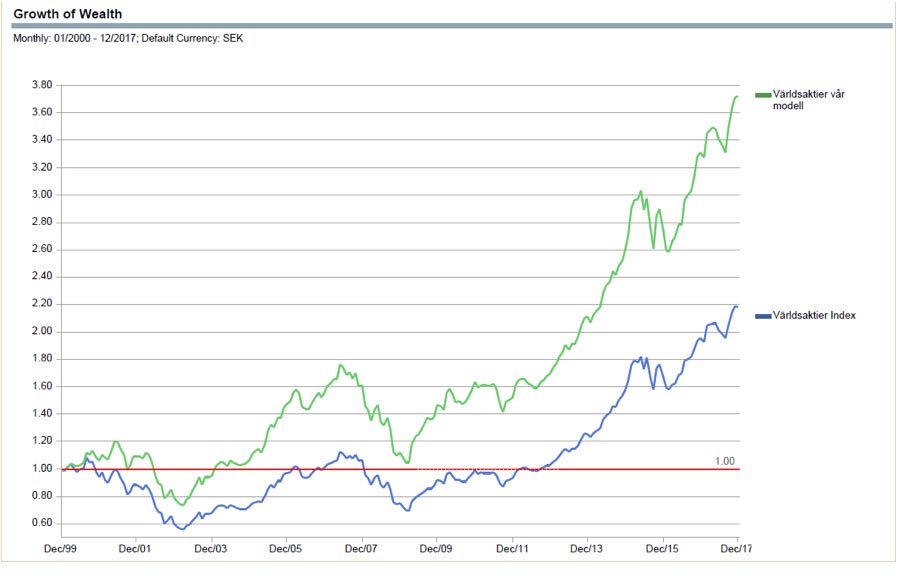Screen dimensions: 905x575
Task: Select the Världsaktier vår modell legend label
Action: pyautogui.click(x=809, y=100)
